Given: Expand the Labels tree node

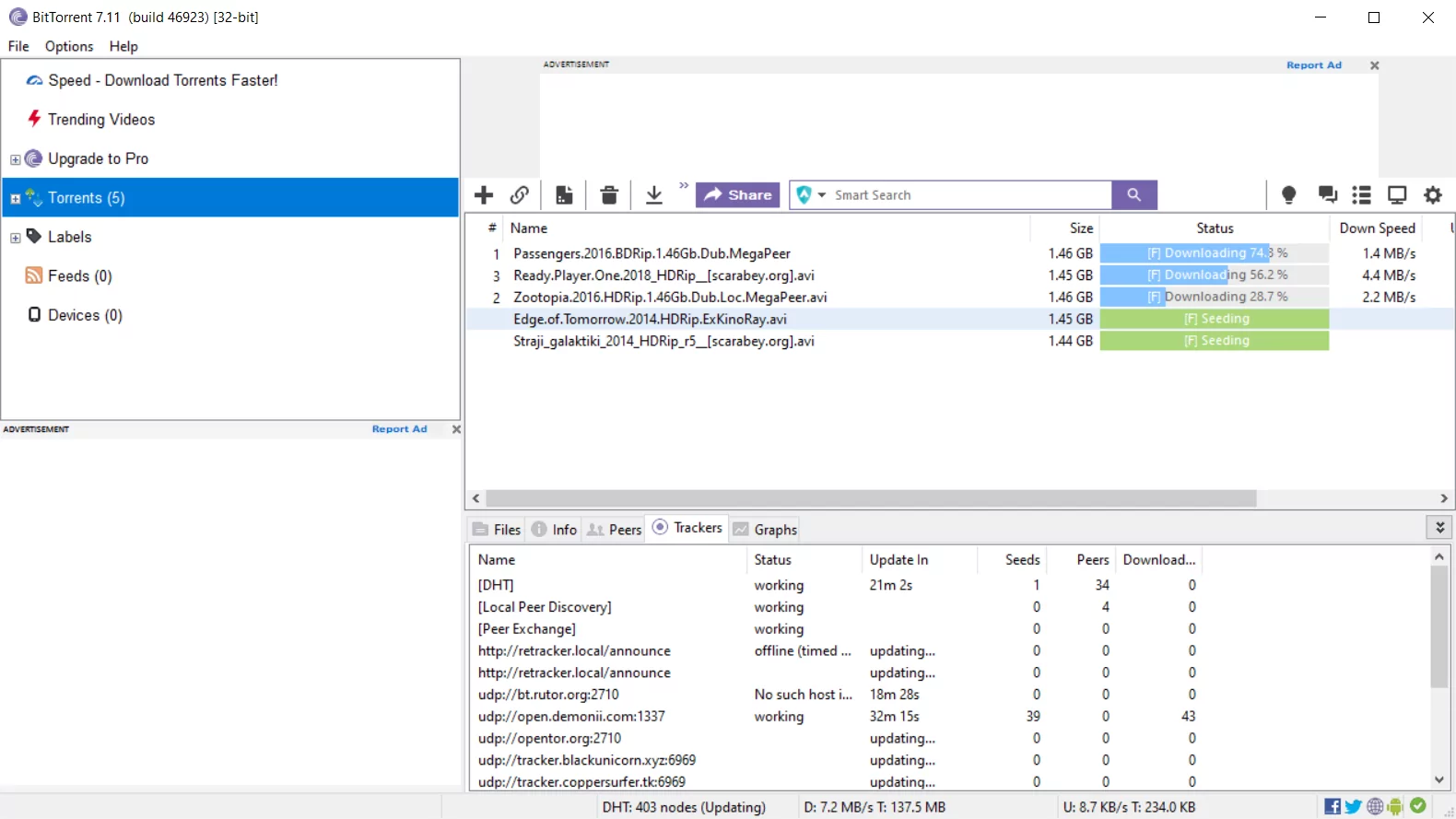Looking at the screenshot, I should pyautogui.click(x=15, y=238).
